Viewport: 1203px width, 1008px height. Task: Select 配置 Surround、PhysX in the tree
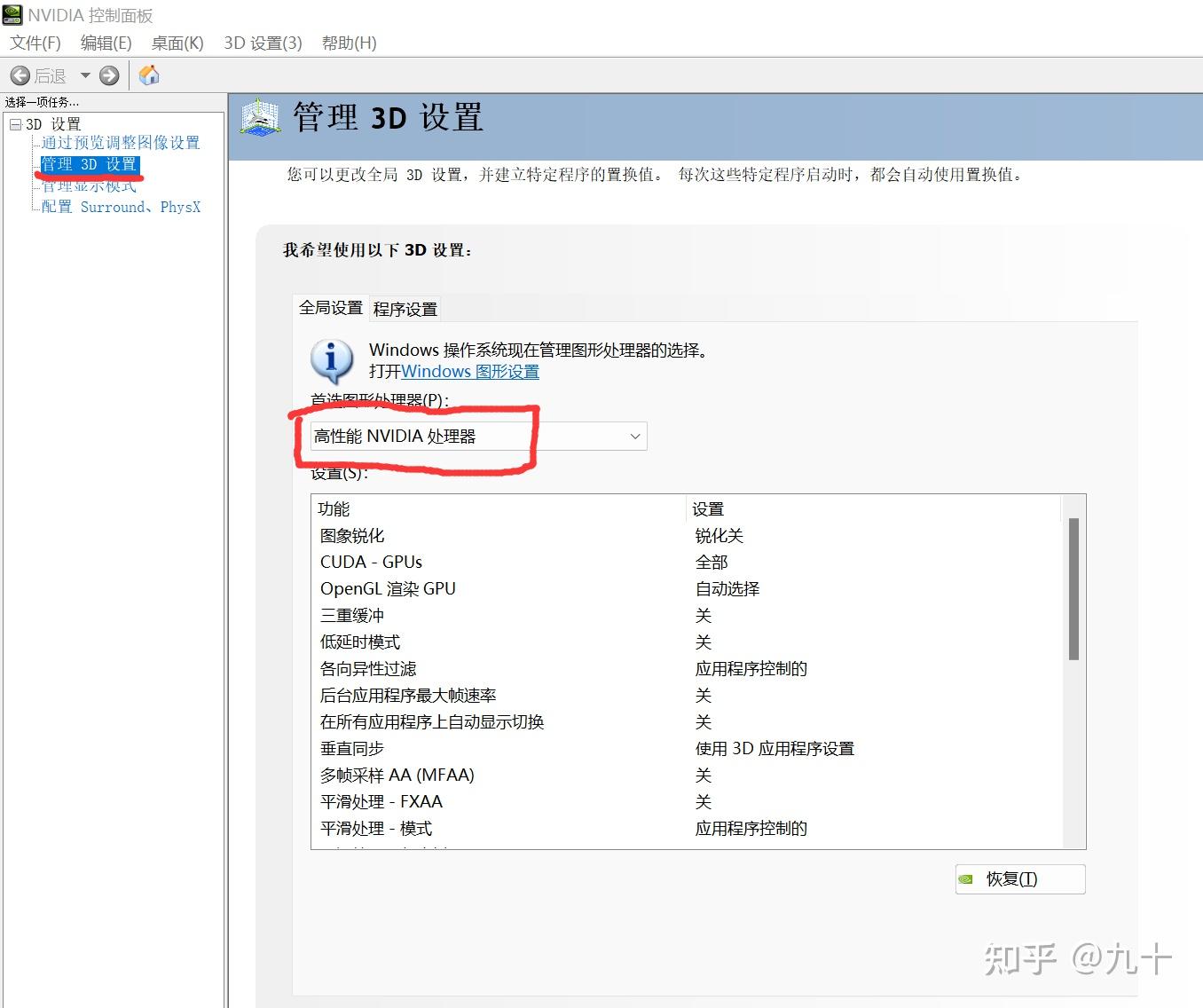pos(122,207)
